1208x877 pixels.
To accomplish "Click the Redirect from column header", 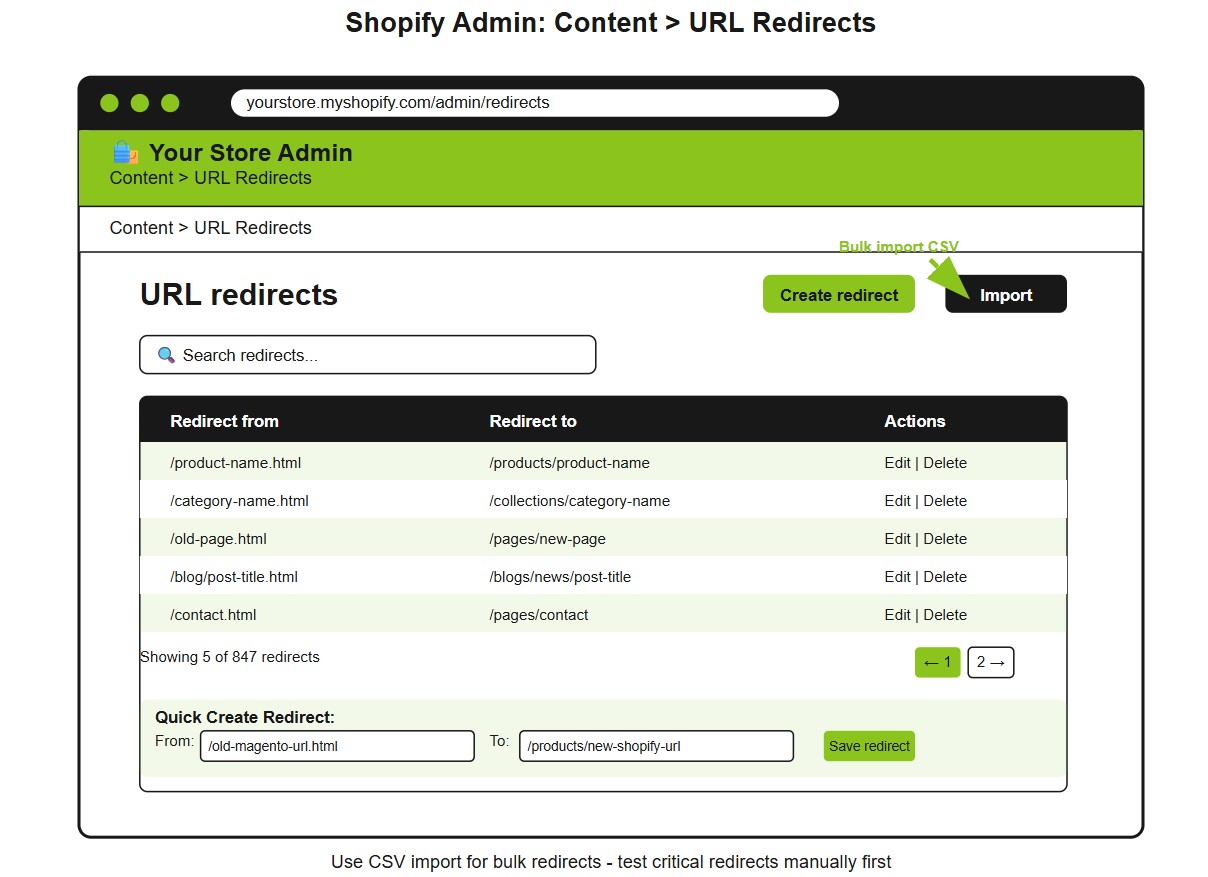I will pos(224,421).
